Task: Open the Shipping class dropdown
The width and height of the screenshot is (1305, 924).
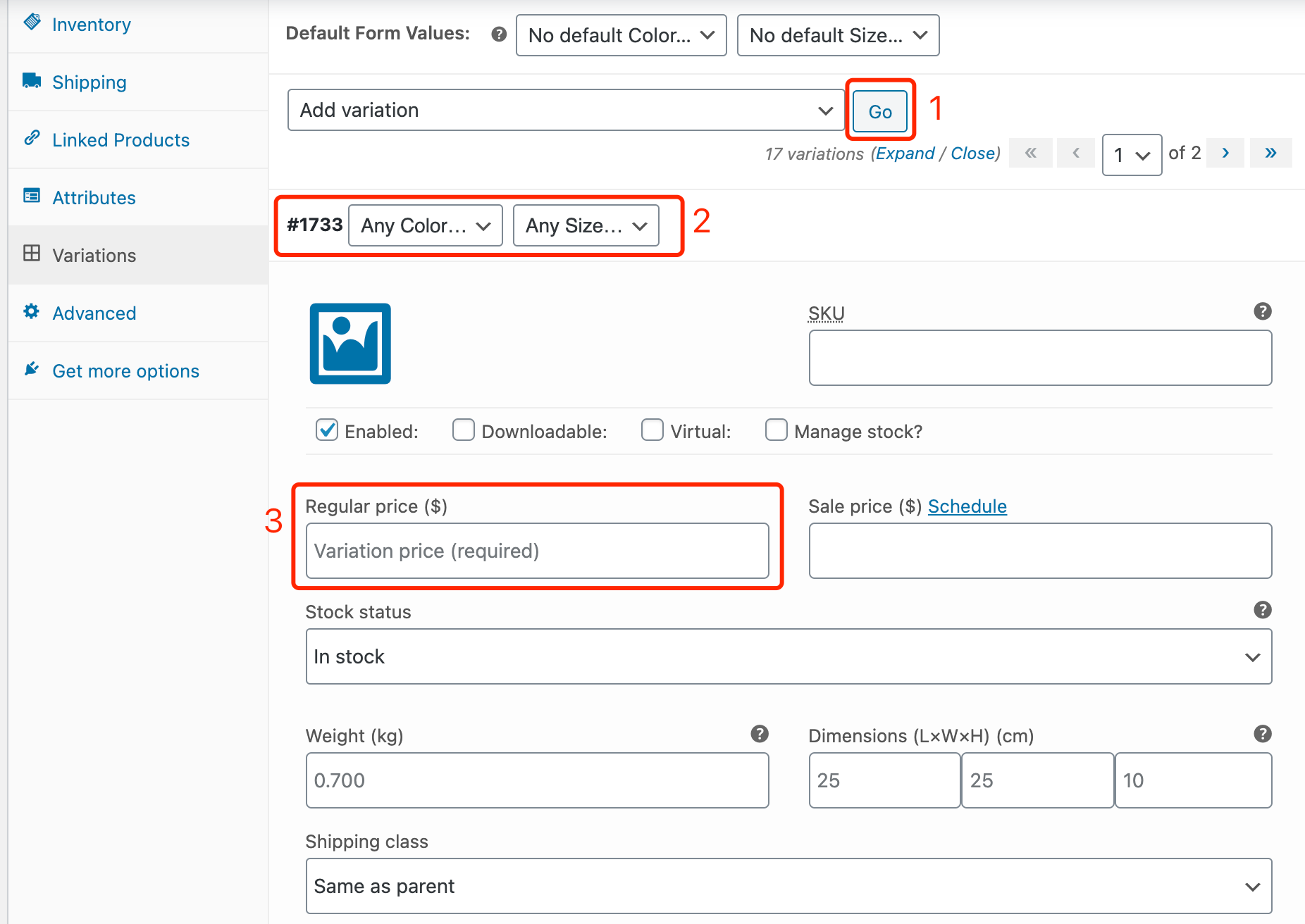Action: 789,886
